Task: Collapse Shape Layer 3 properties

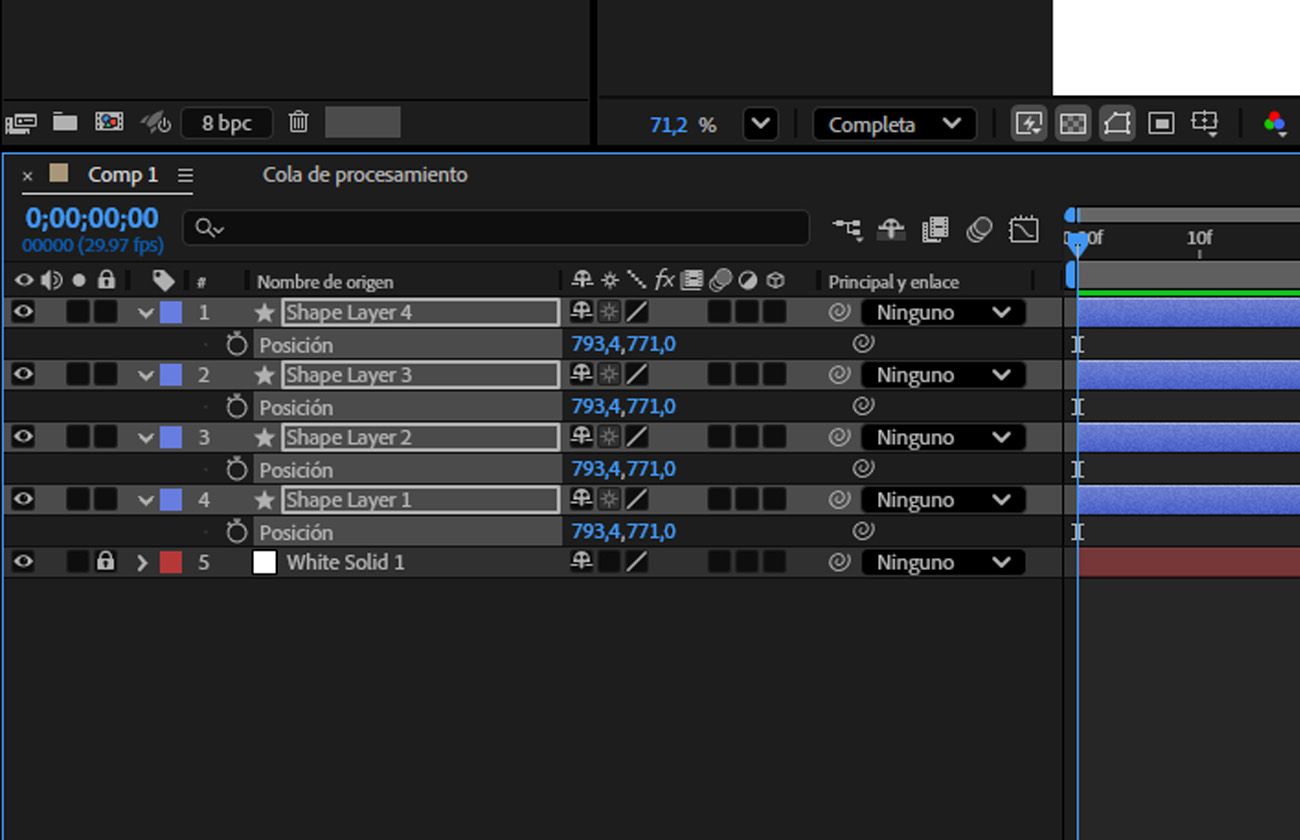Action: coord(146,376)
